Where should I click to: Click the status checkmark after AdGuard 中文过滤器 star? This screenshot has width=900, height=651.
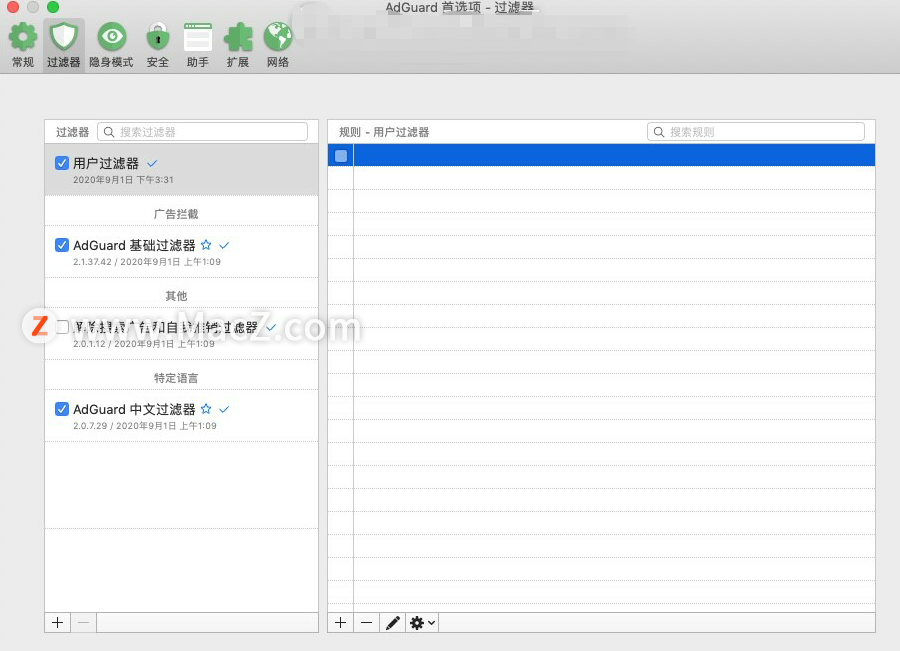tap(224, 409)
